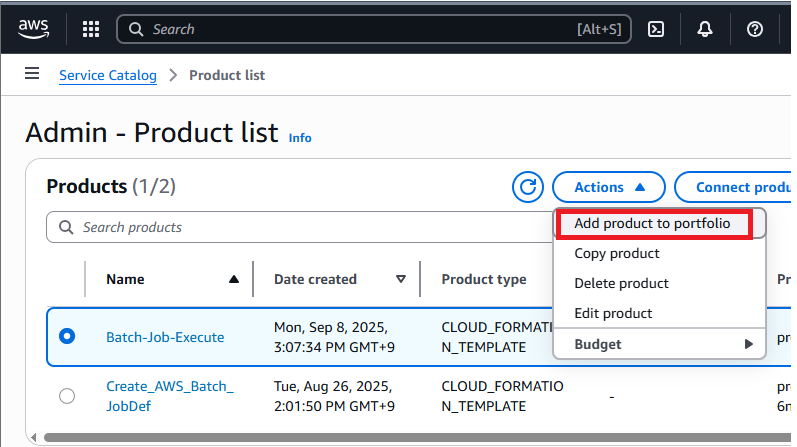Select Delete product menu entry
This screenshot has height=447, width=797.
621,284
